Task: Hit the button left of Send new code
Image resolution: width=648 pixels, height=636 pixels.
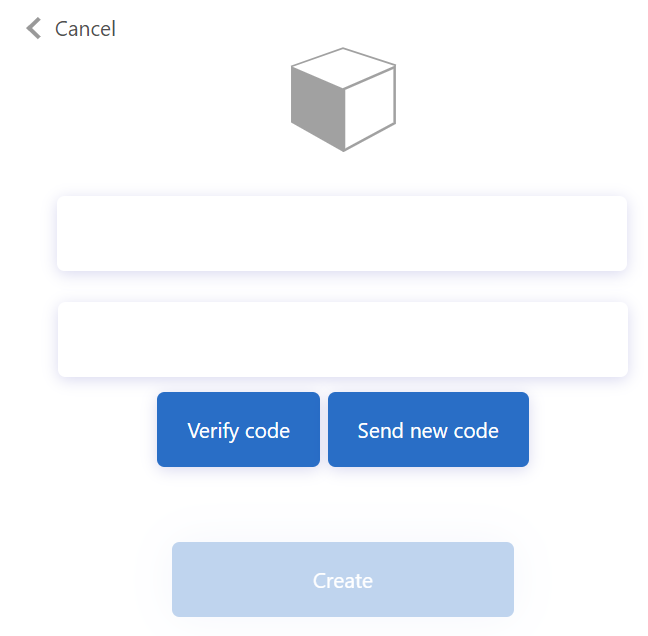Action: 238,430
